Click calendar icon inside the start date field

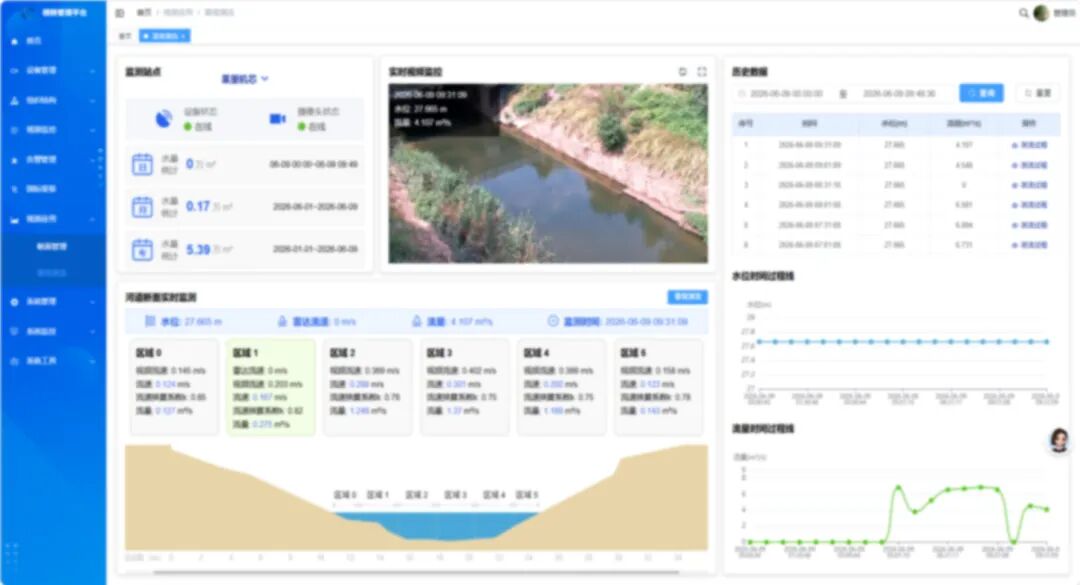742,93
